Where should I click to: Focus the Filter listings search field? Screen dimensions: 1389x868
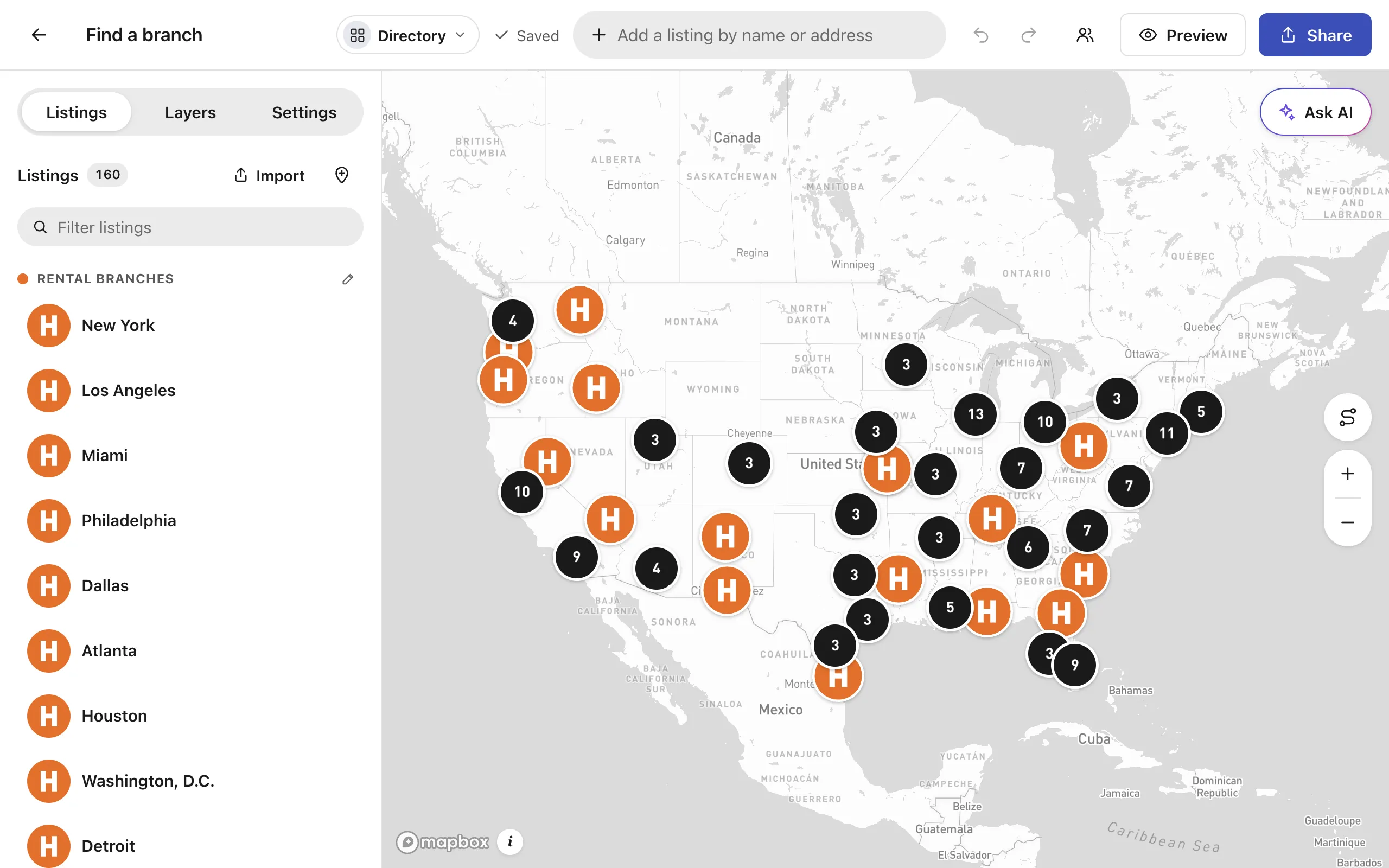(x=190, y=227)
